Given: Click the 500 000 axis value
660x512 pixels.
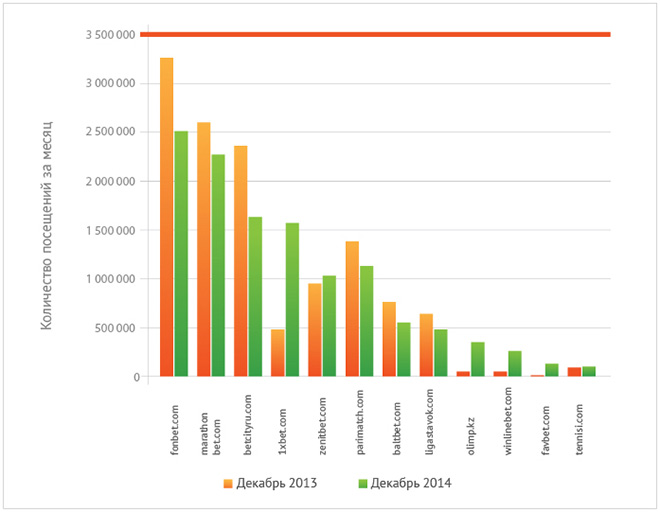Looking at the screenshot, I should (x=115, y=328).
